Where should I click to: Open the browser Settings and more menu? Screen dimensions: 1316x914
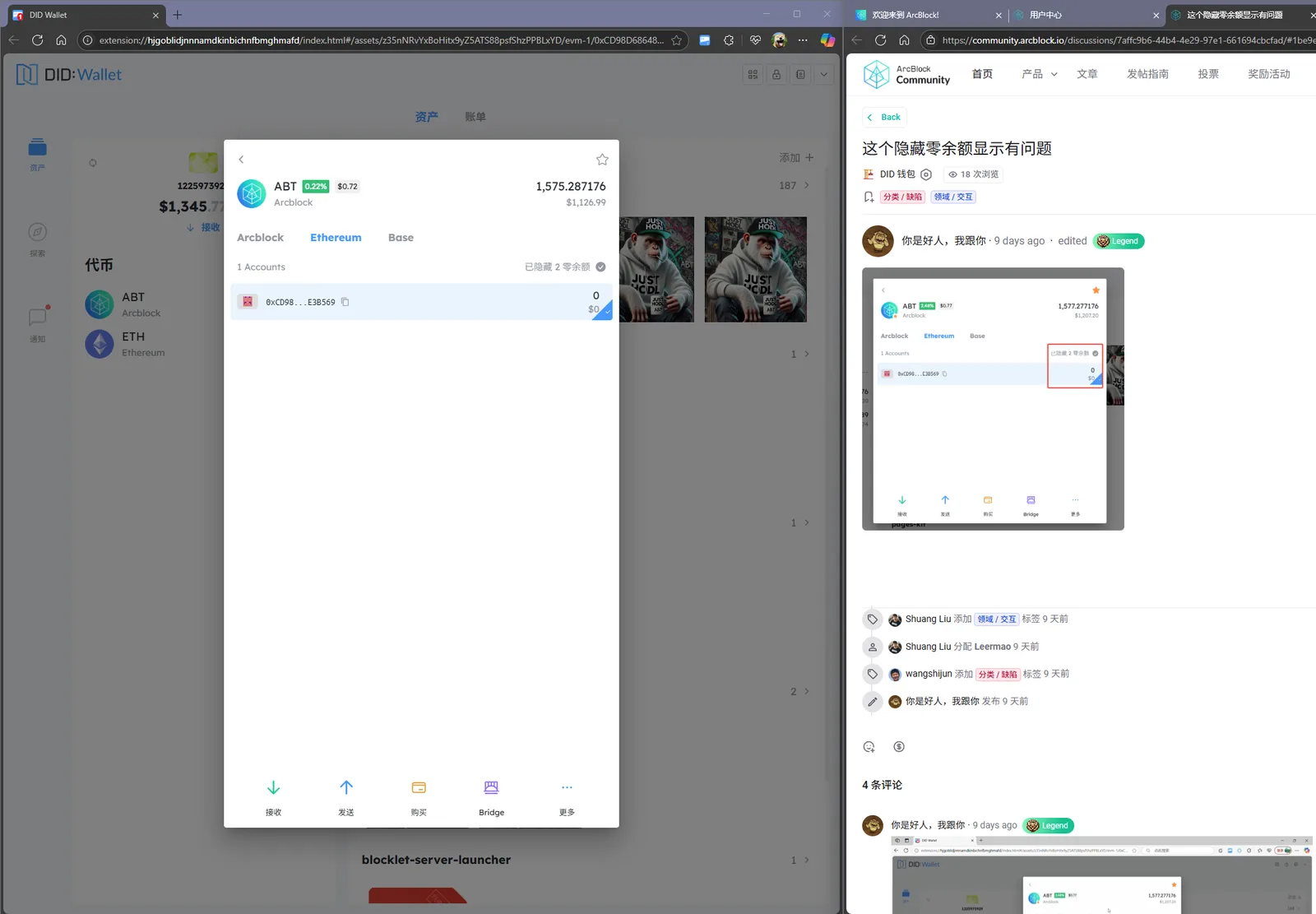(803, 40)
